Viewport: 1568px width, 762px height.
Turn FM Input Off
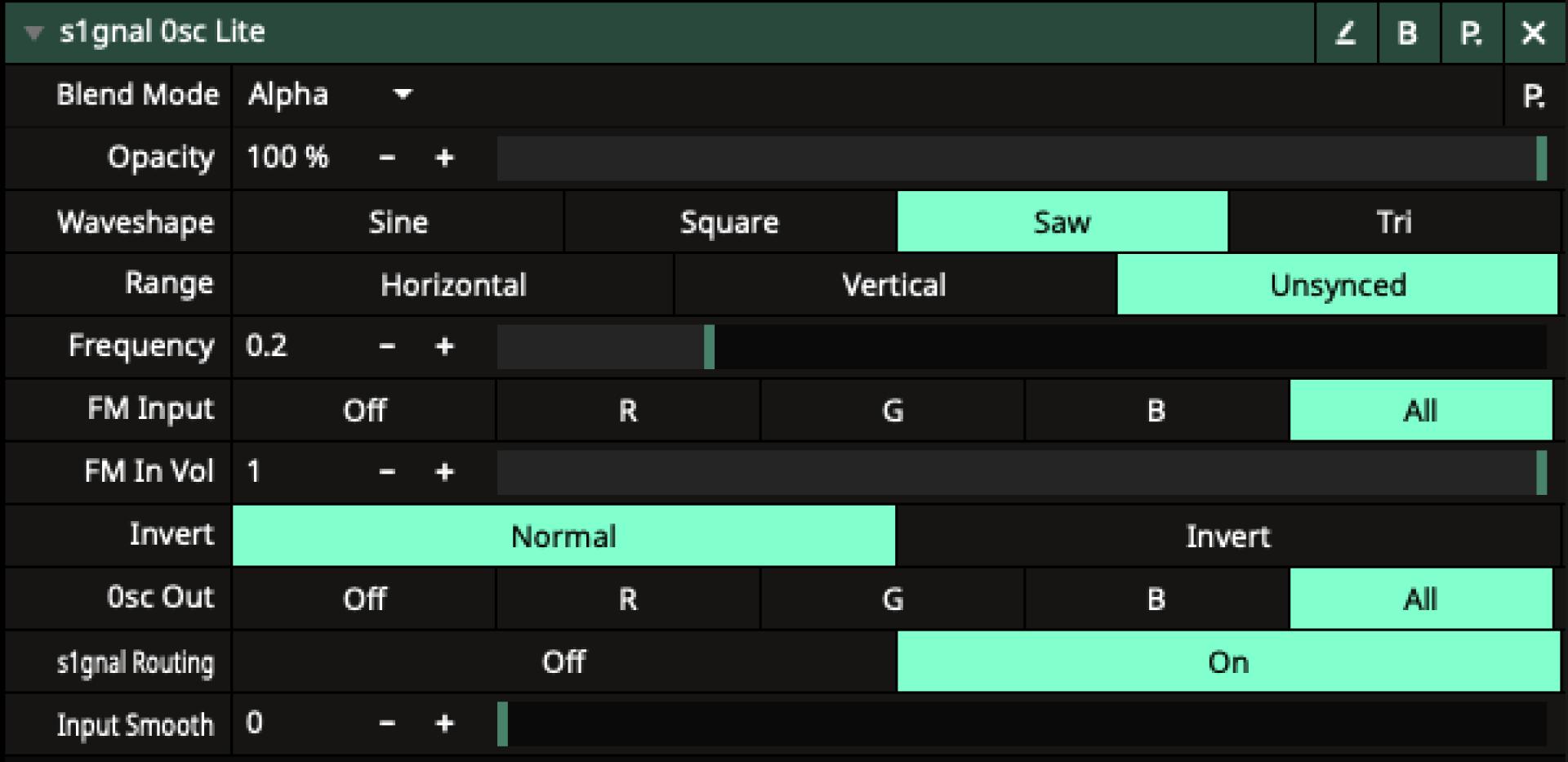[x=364, y=410]
